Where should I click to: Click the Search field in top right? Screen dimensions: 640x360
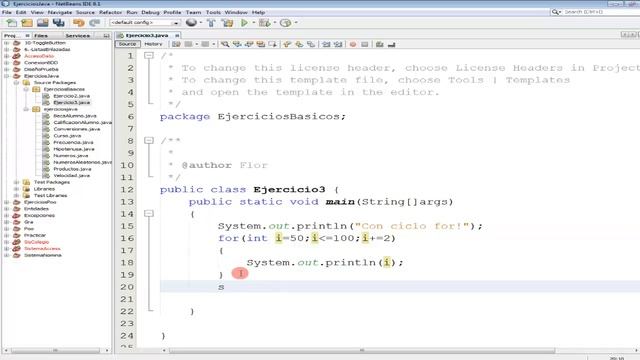pos(600,12)
